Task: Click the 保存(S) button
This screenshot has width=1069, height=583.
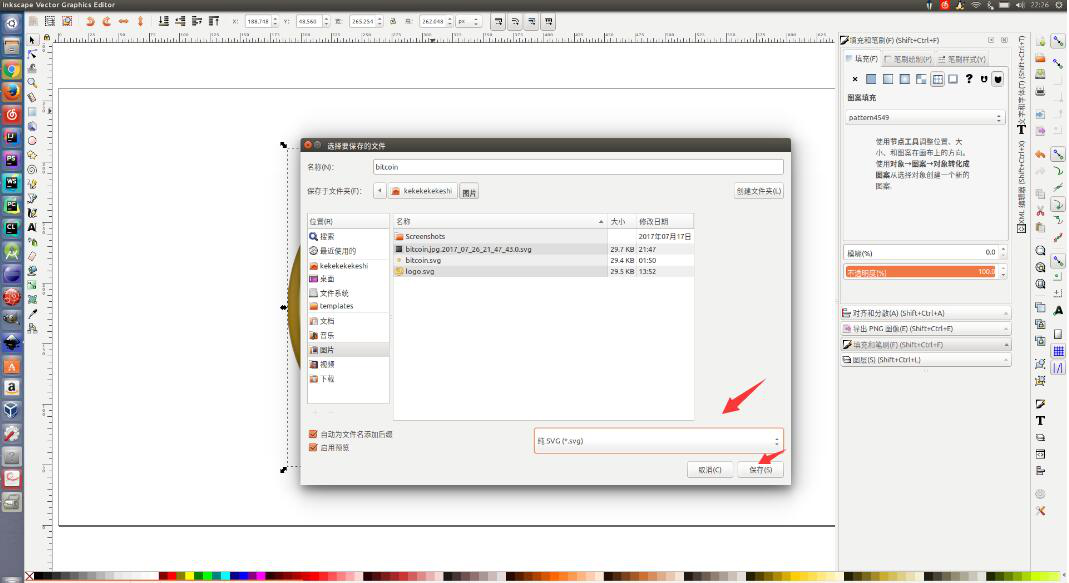Action: (760, 469)
